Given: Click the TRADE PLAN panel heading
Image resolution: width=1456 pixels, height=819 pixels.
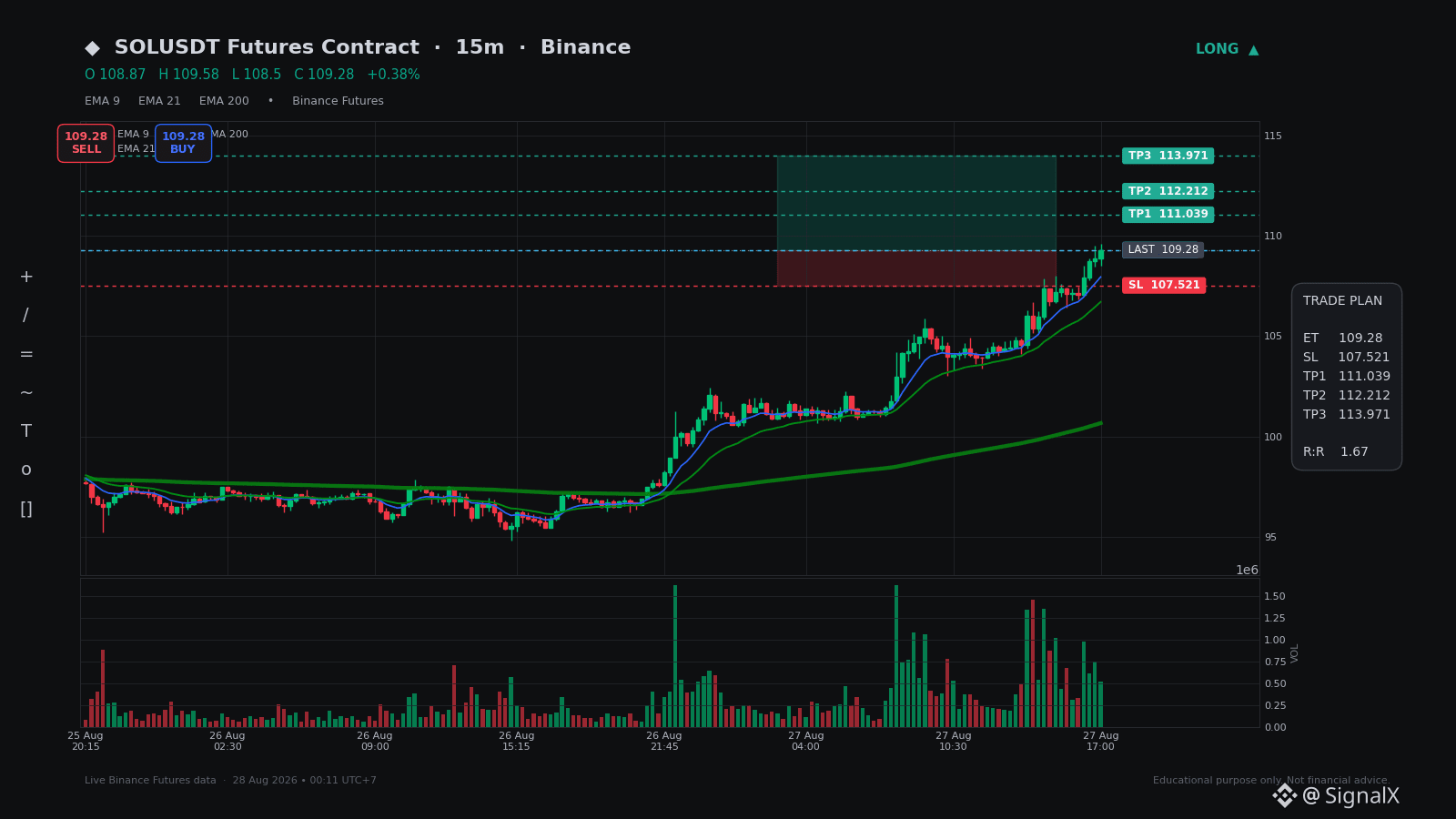Looking at the screenshot, I should point(1342,301).
